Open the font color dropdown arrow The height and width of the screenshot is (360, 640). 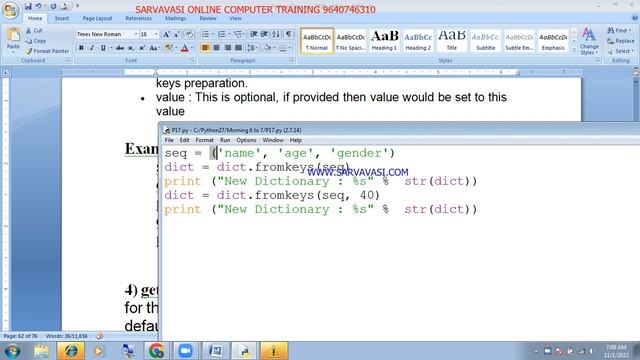(x=192, y=48)
